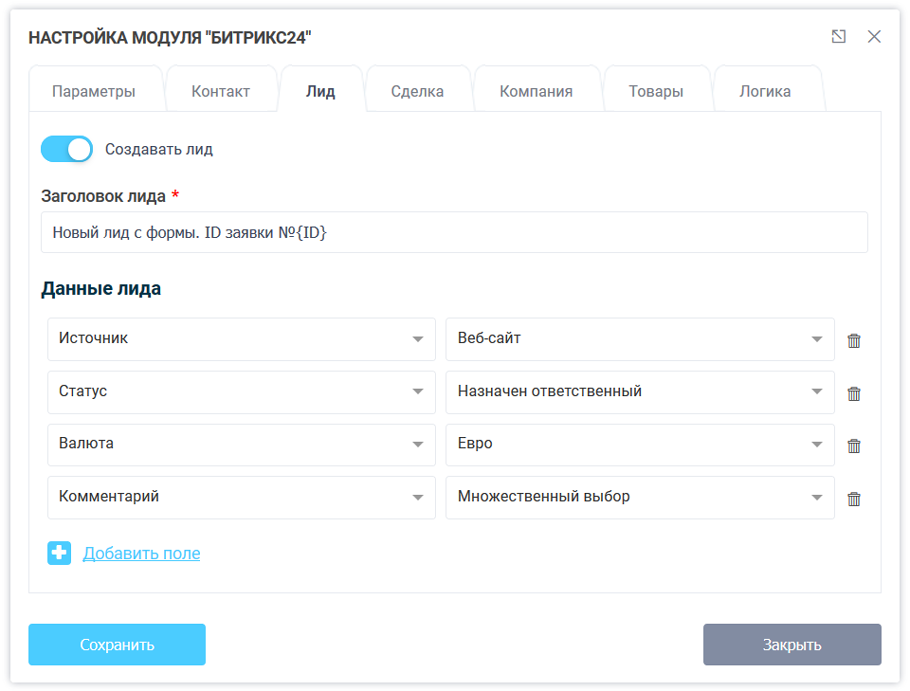910x691 pixels.
Task: Disable the Создавать лид toggle
Action: (x=66, y=148)
